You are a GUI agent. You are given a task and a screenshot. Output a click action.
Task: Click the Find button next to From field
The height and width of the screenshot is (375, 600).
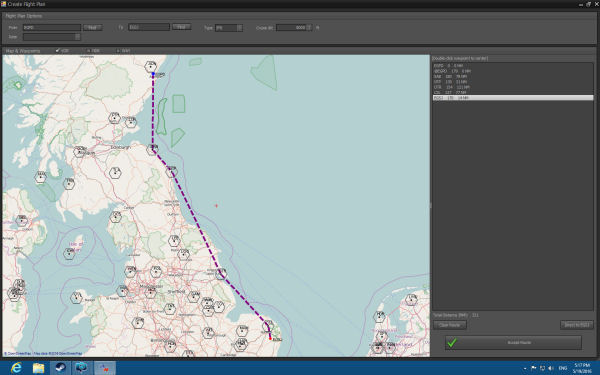93,28
